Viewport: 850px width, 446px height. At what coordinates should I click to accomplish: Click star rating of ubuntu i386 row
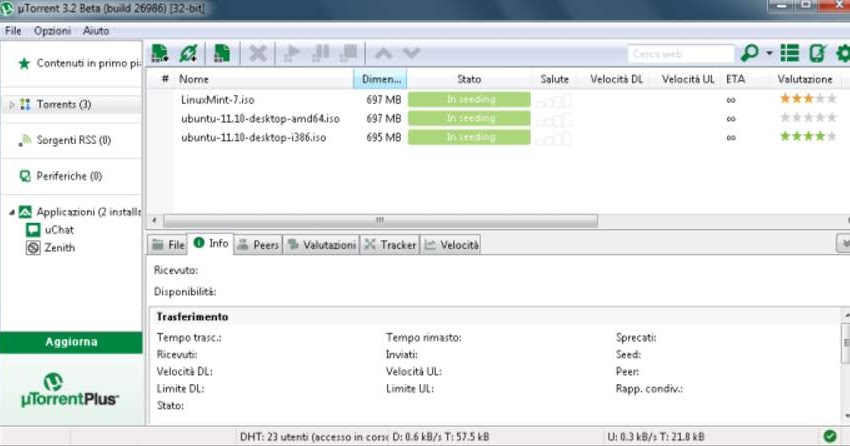(808, 136)
